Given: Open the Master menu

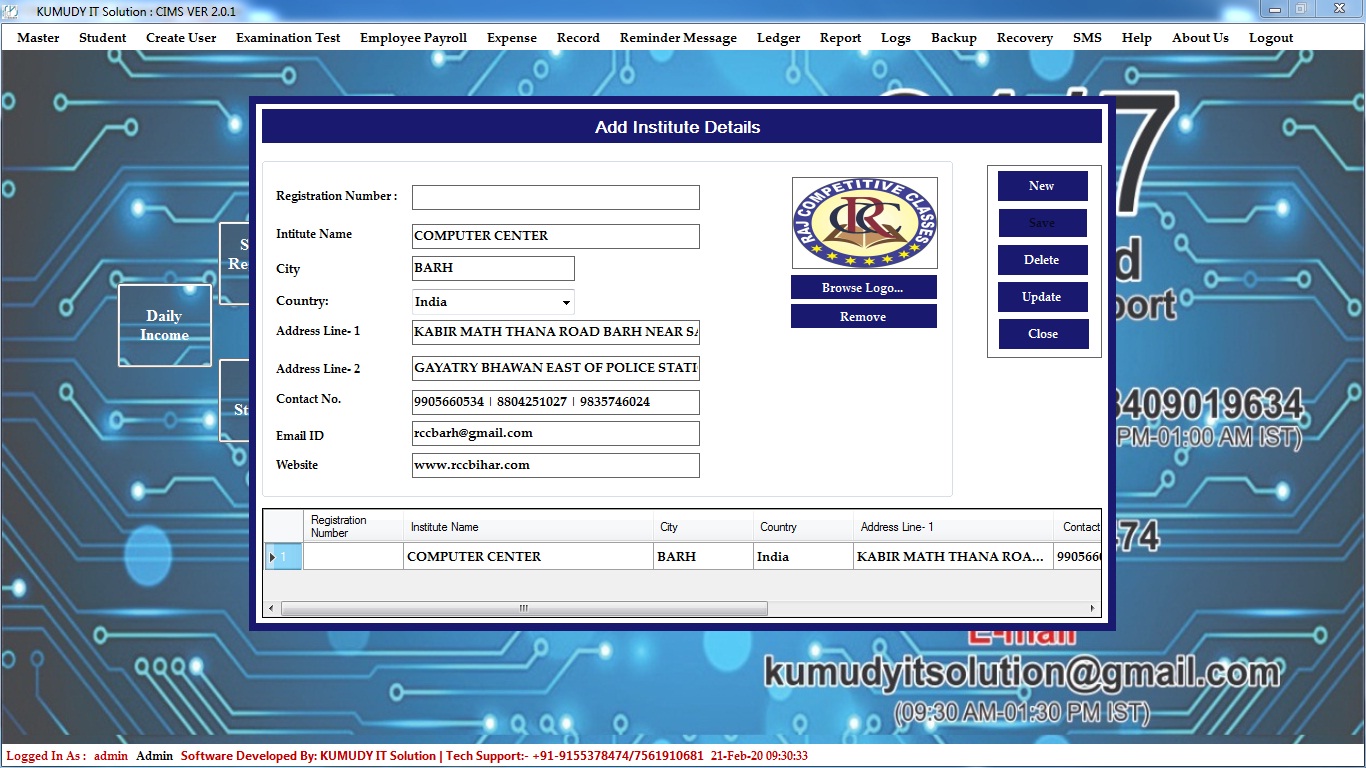Looking at the screenshot, I should click(x=38, y=38).
